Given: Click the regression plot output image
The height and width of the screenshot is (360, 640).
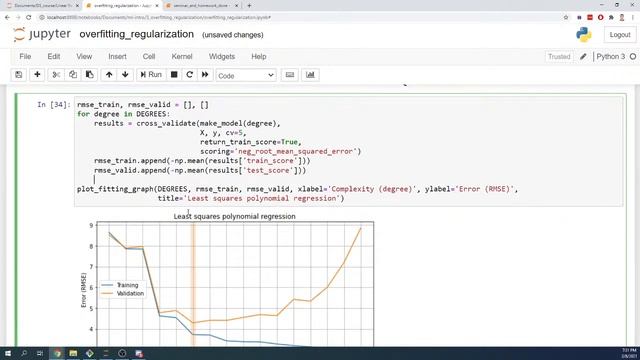Looking at the screenshot, I should tap(227, 279).
